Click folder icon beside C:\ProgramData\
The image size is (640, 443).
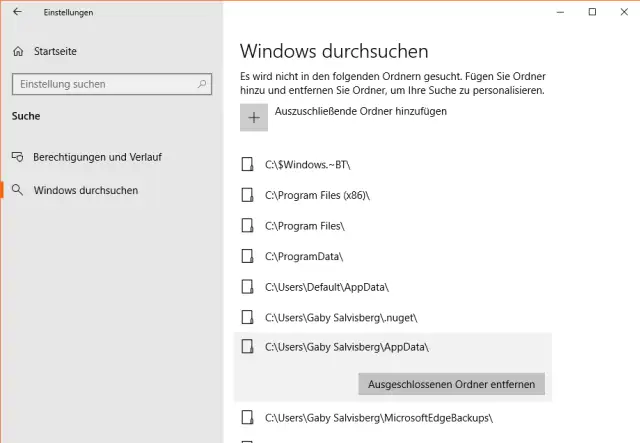pos(248,256)
